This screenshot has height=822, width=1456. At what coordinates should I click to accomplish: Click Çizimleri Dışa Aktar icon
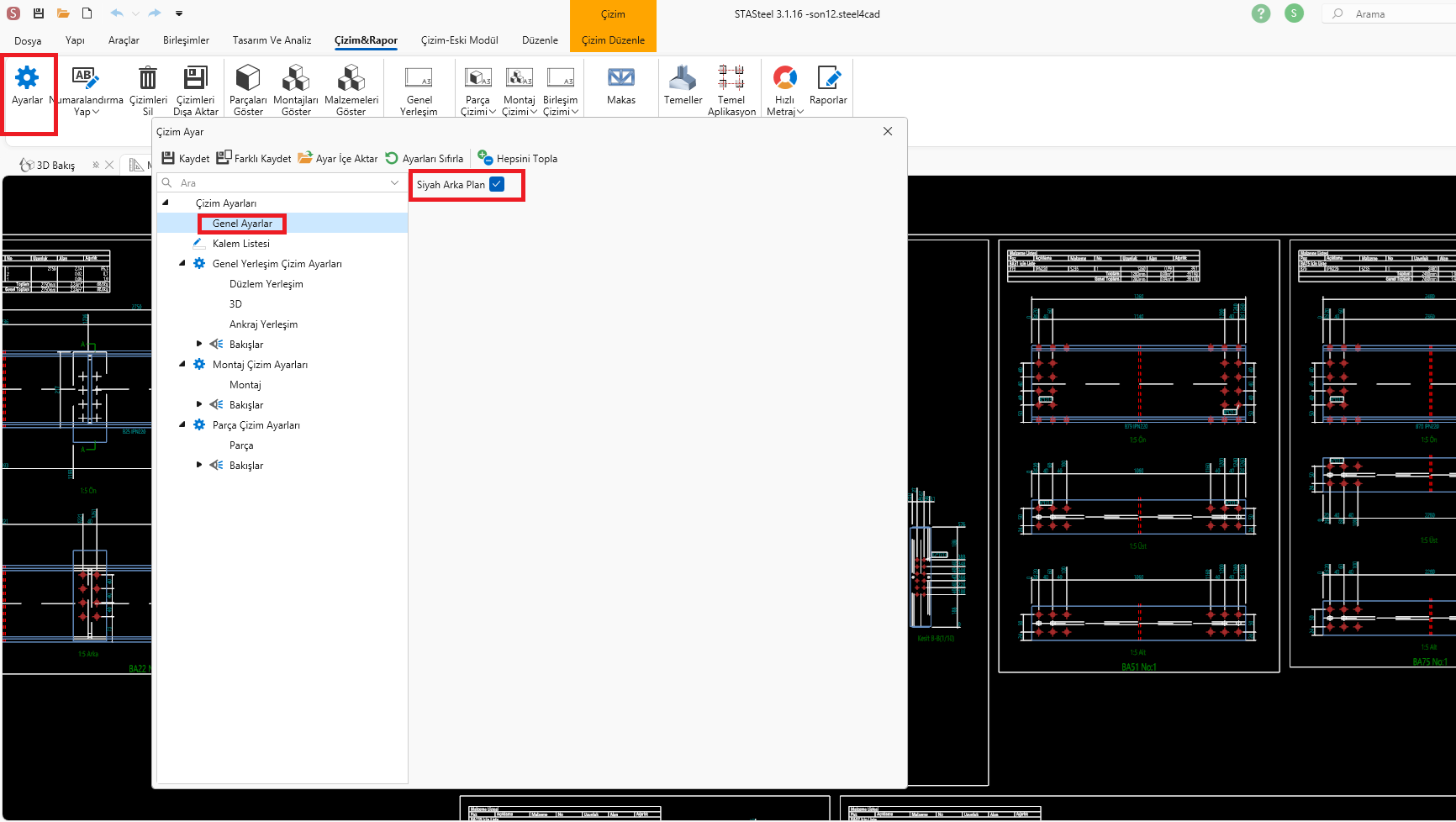[196, 79]
